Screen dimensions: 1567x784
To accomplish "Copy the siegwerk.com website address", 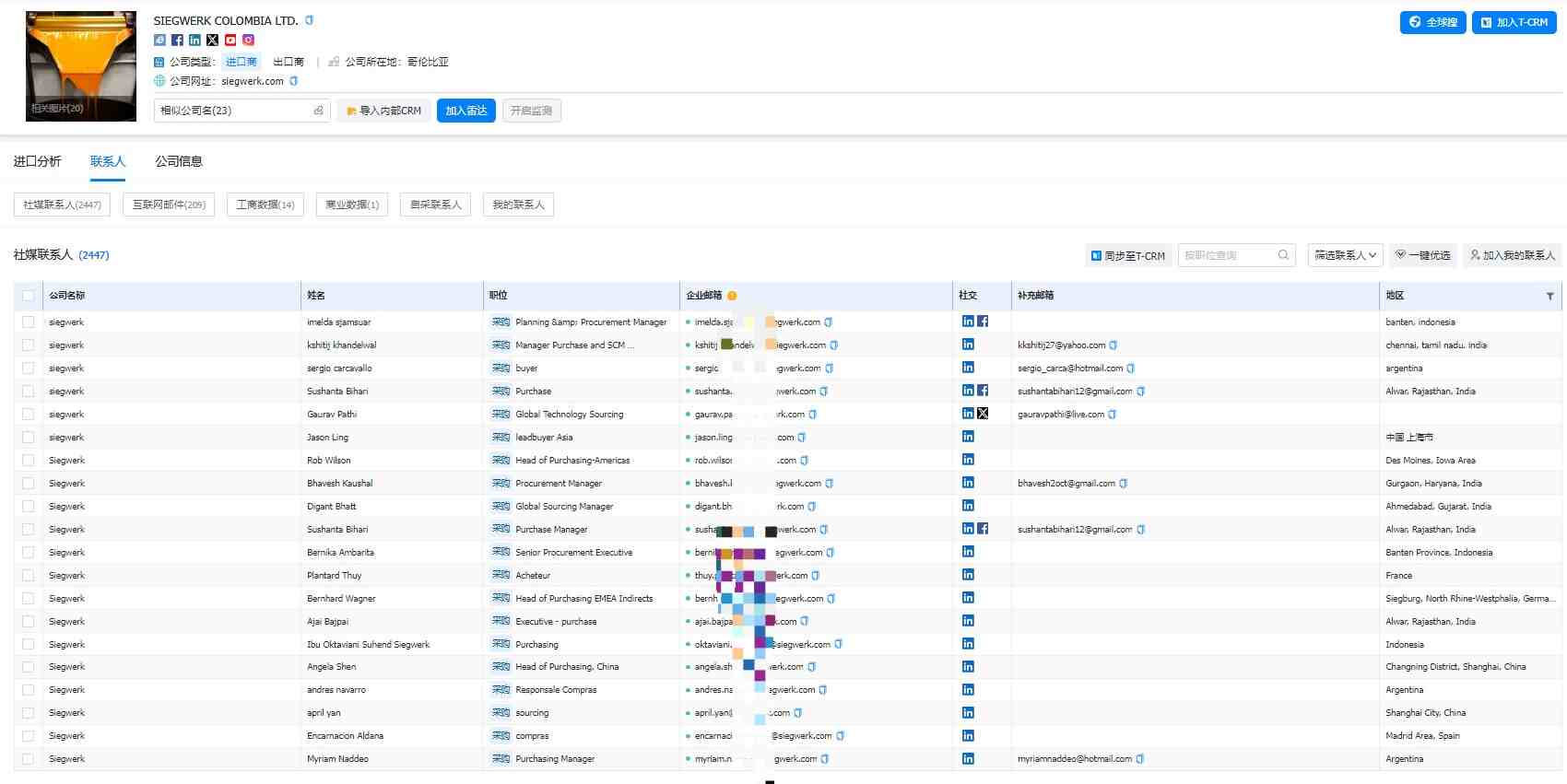I will coord(294,81).
